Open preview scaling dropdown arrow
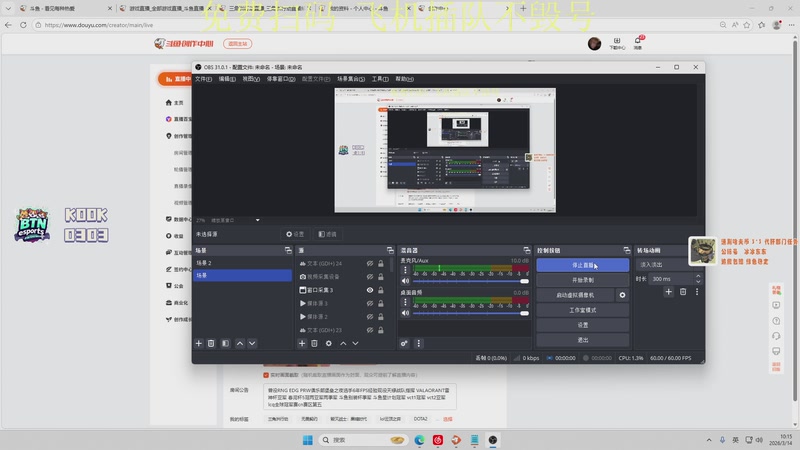 258,220
